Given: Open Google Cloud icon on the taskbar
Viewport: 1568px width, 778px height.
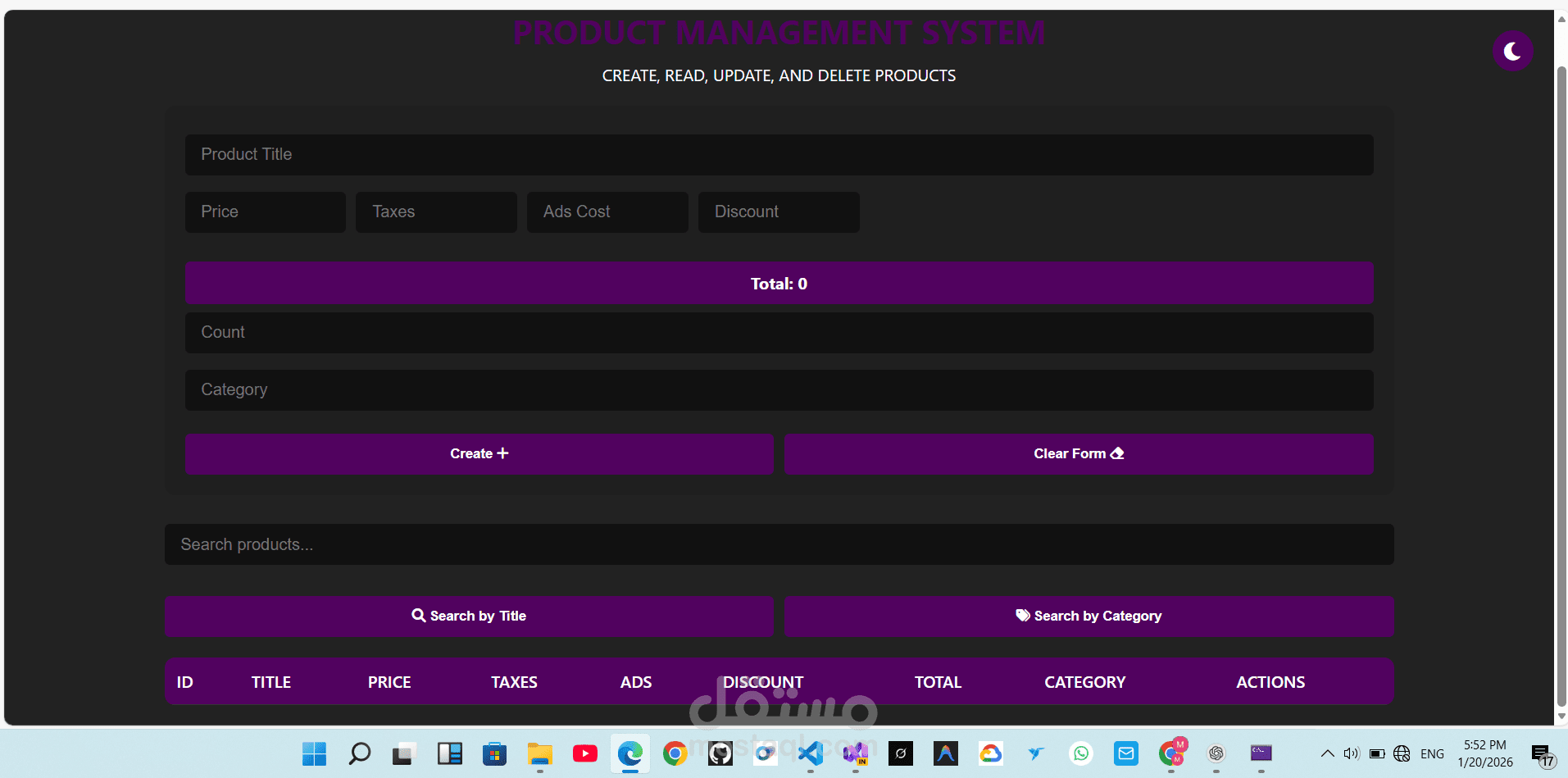Looking at the screenshot, I should click(x=990, y=753).
